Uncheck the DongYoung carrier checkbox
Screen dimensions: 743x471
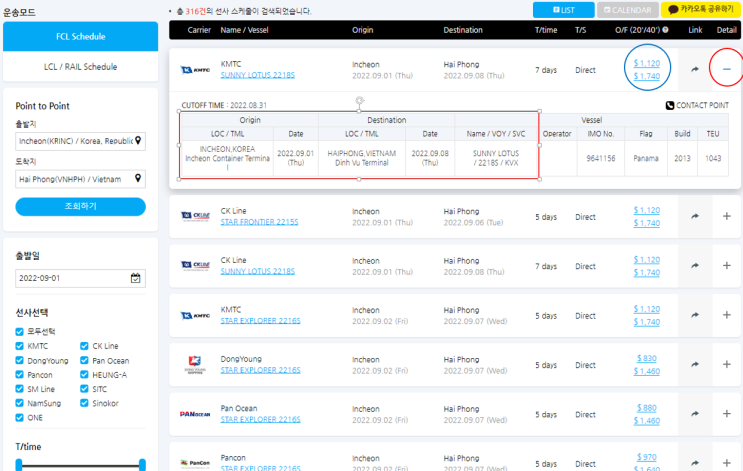[19, 360]
